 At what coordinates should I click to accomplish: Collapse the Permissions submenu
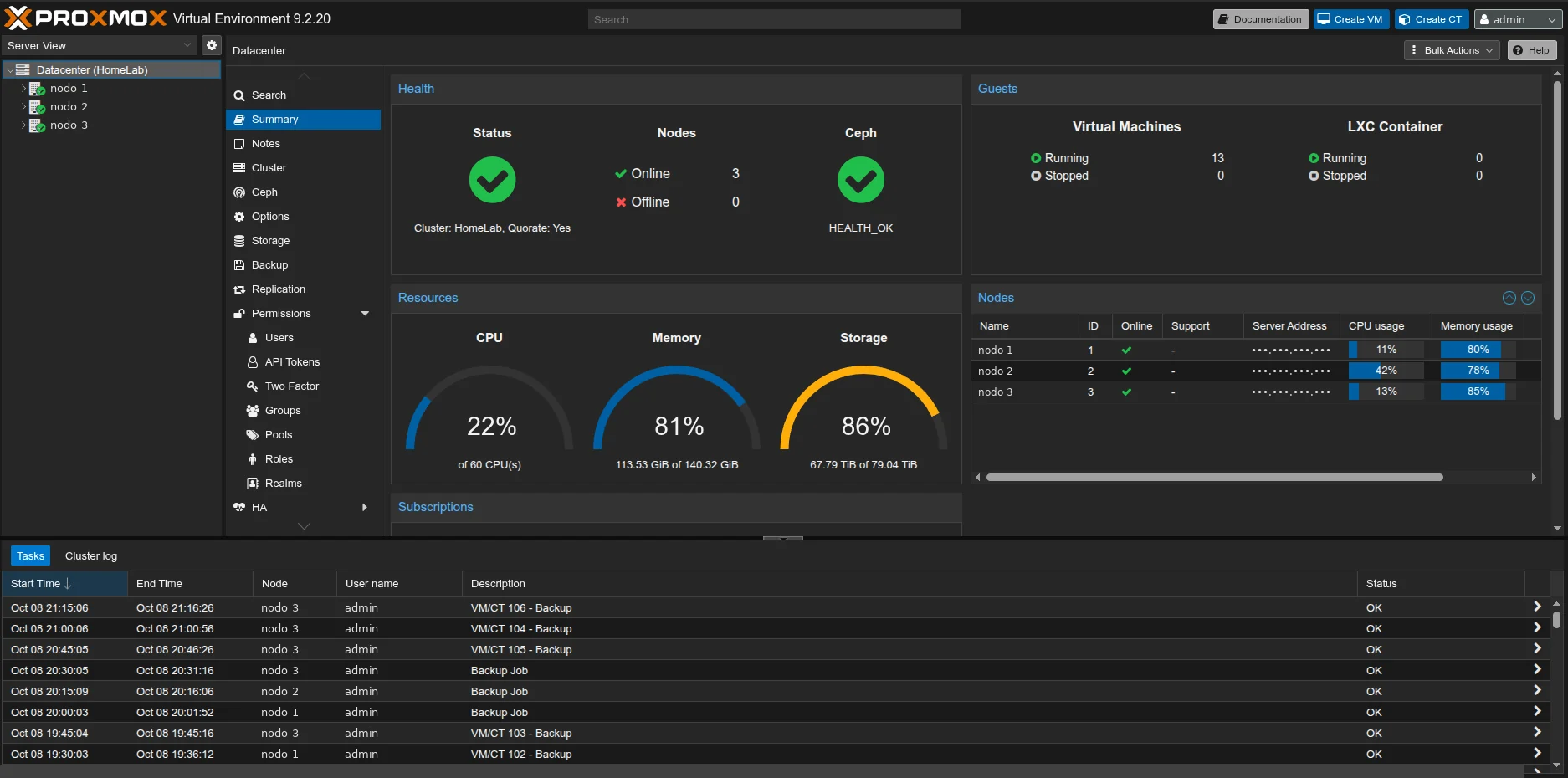pyautogui.click(x=365, y=314)
